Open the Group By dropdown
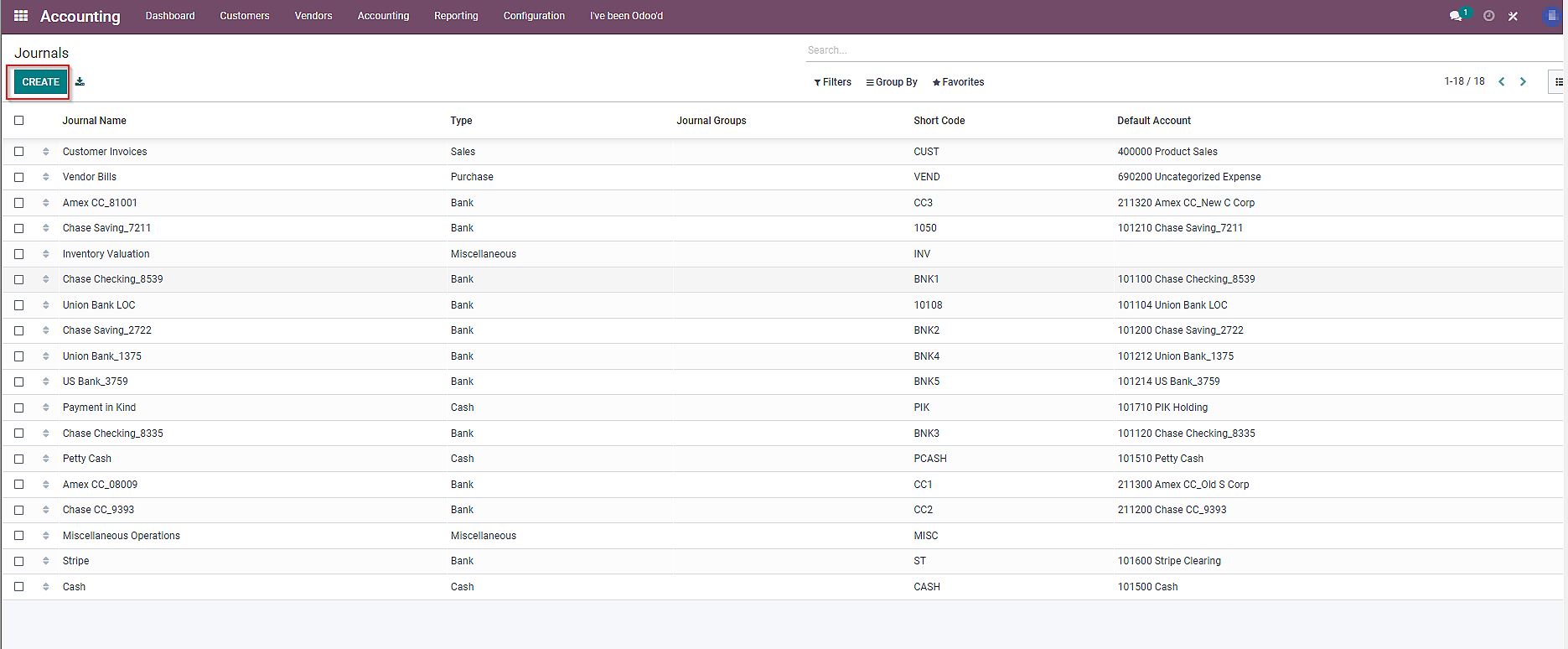The image size is (1568, 649). pos(892,82)
